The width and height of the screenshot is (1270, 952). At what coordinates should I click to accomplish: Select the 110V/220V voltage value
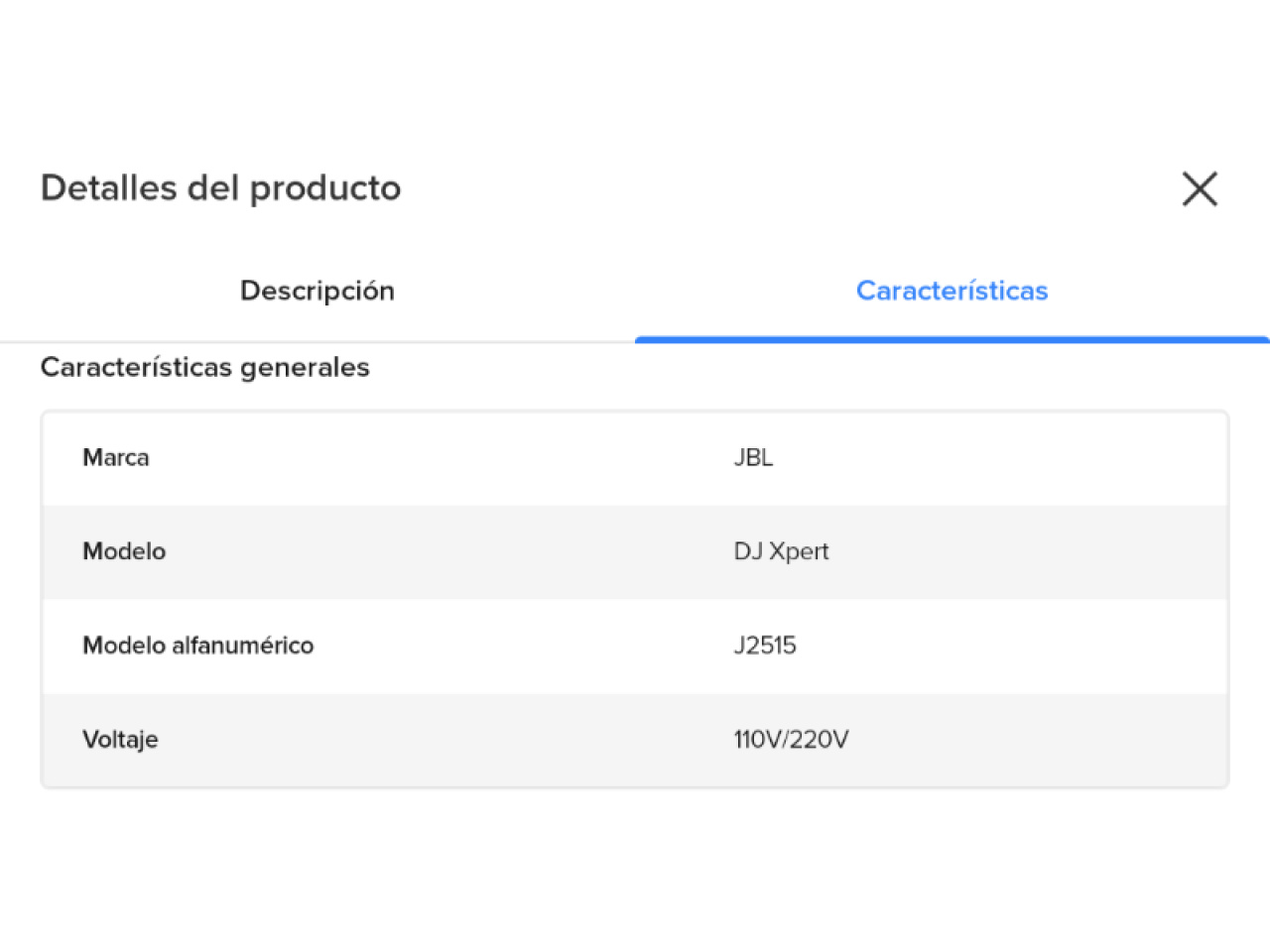point(791,740)
